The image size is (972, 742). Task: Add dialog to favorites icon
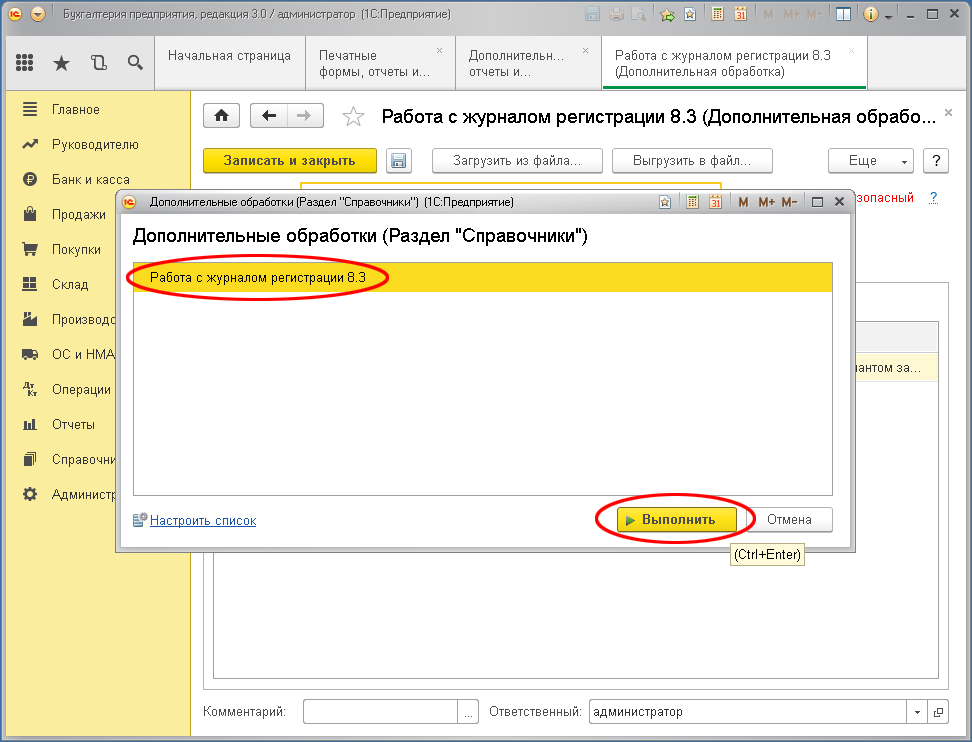(x=665, y=202)
